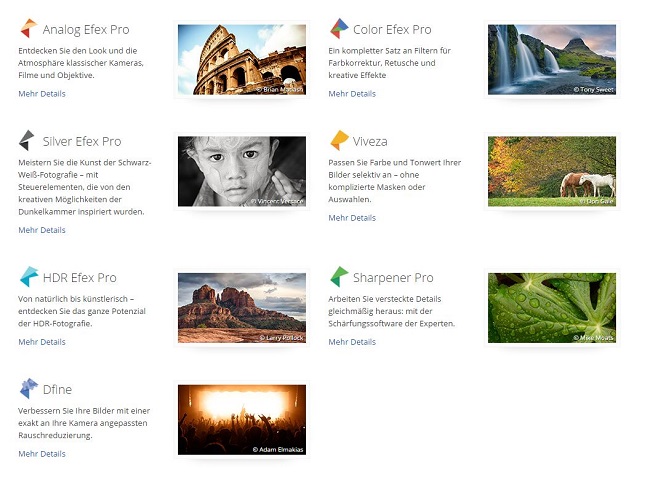
Task: Click the Dfine blue logo icon
Action: pos(29,389)
